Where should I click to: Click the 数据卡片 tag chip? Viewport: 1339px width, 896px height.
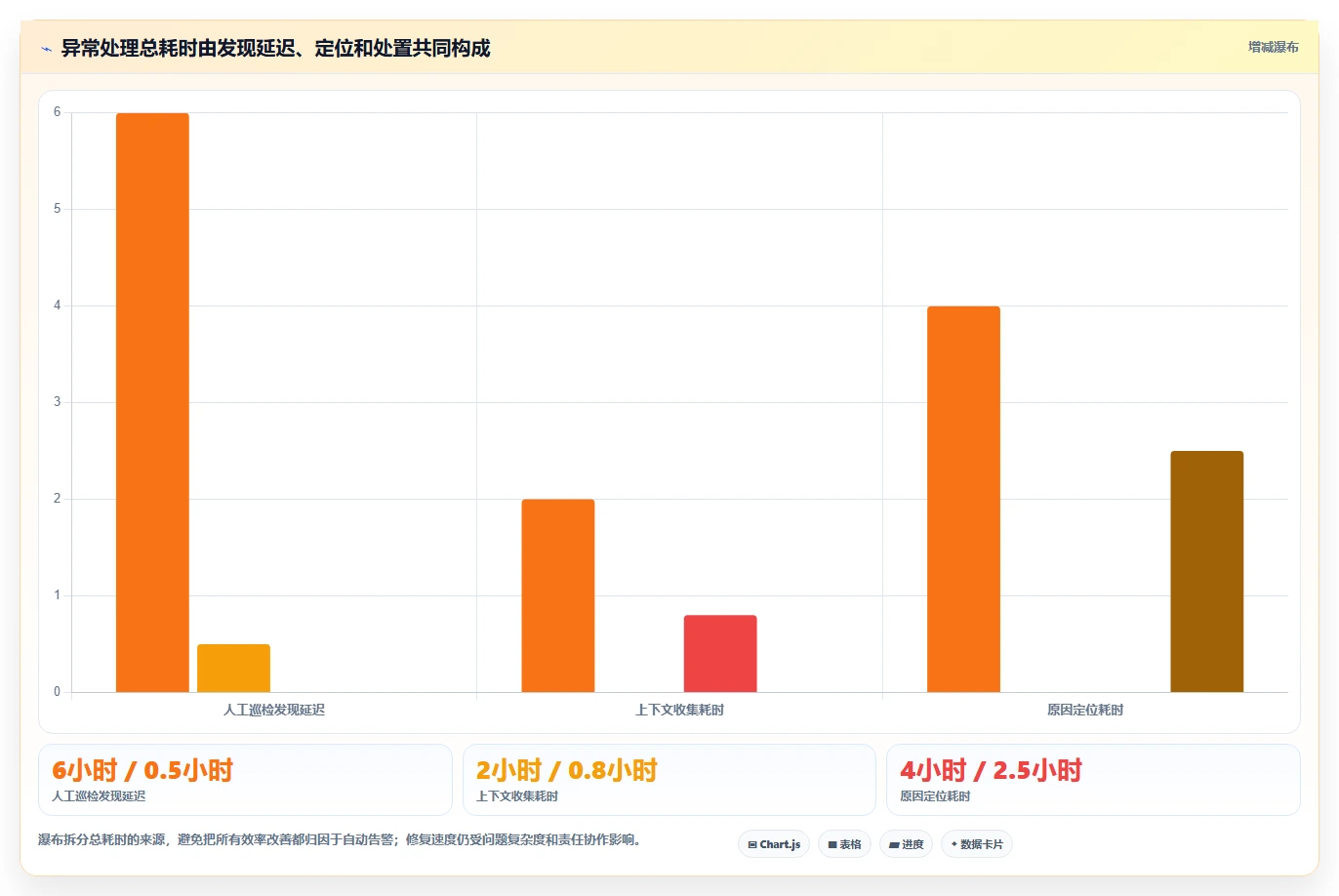click(x=977, y=844)
